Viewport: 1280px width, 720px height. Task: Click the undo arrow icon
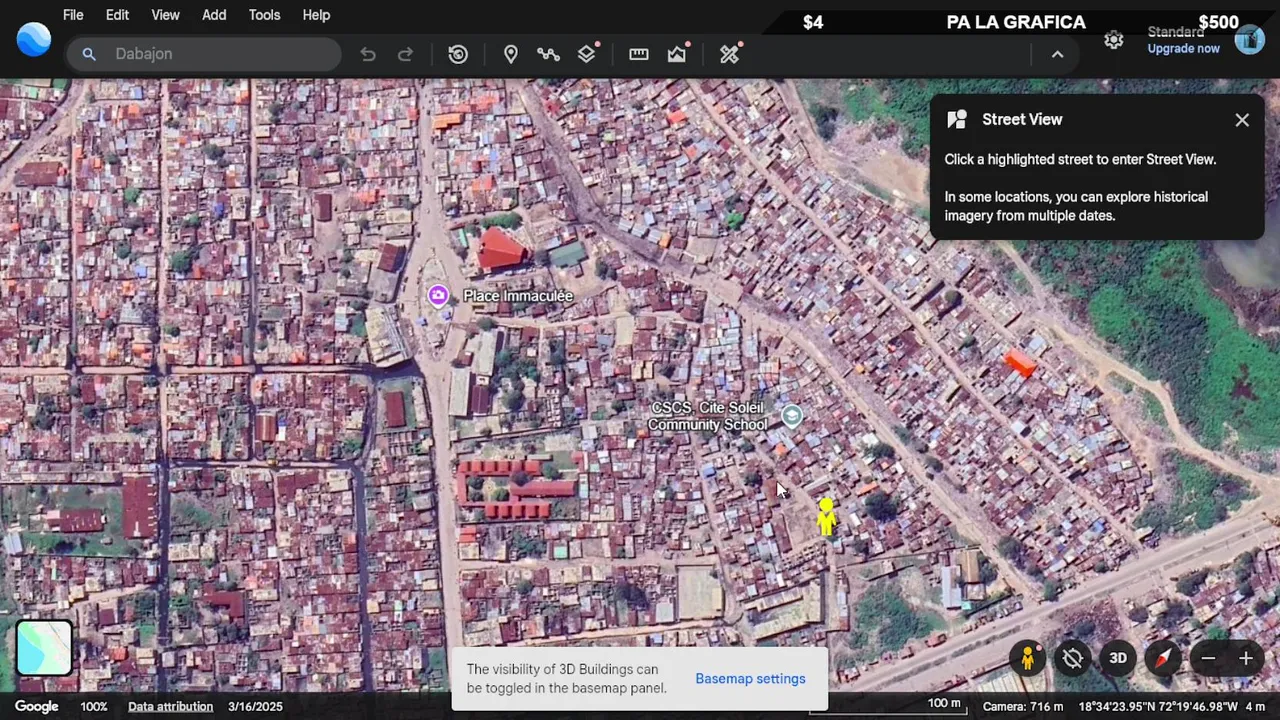(x=368, y=54)
